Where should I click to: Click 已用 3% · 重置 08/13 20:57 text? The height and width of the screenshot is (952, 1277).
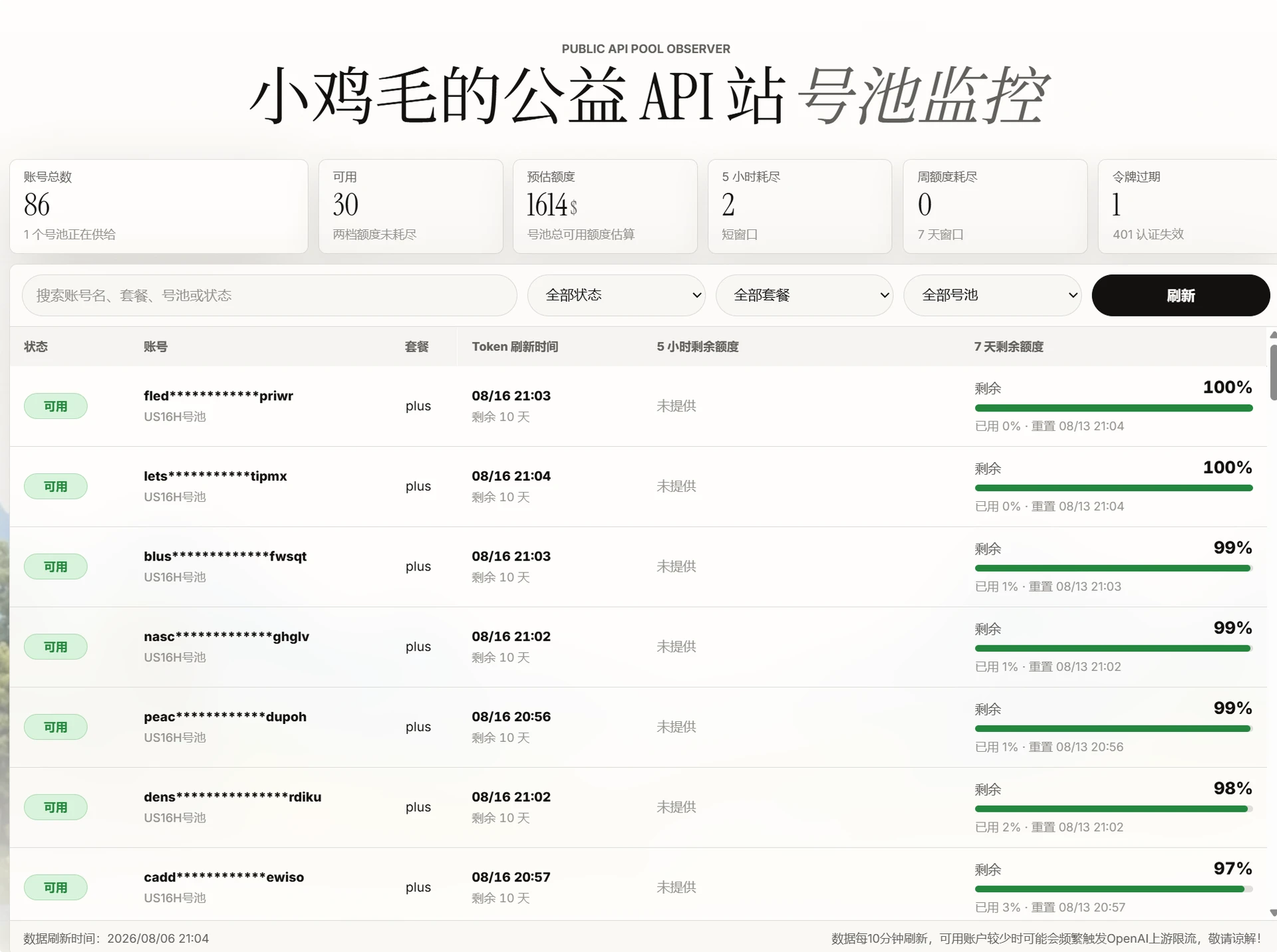click(1050, 907)
